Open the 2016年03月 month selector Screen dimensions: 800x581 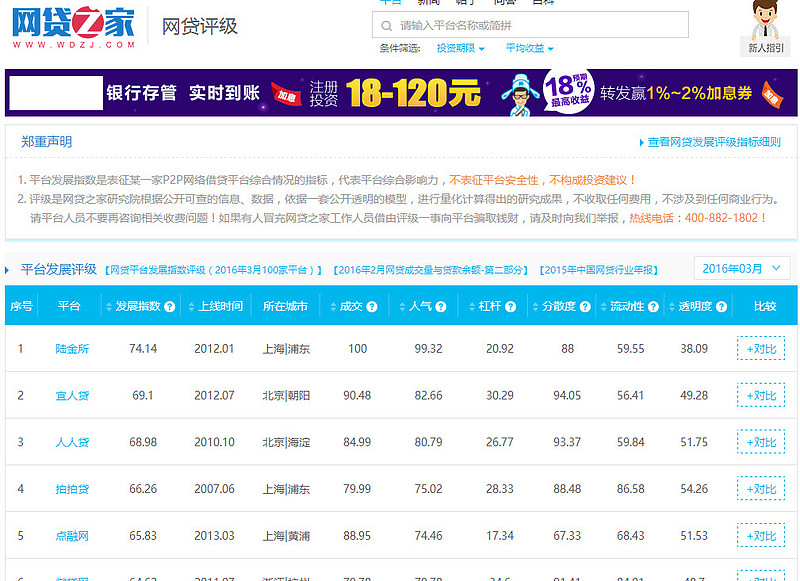[742, 268]
